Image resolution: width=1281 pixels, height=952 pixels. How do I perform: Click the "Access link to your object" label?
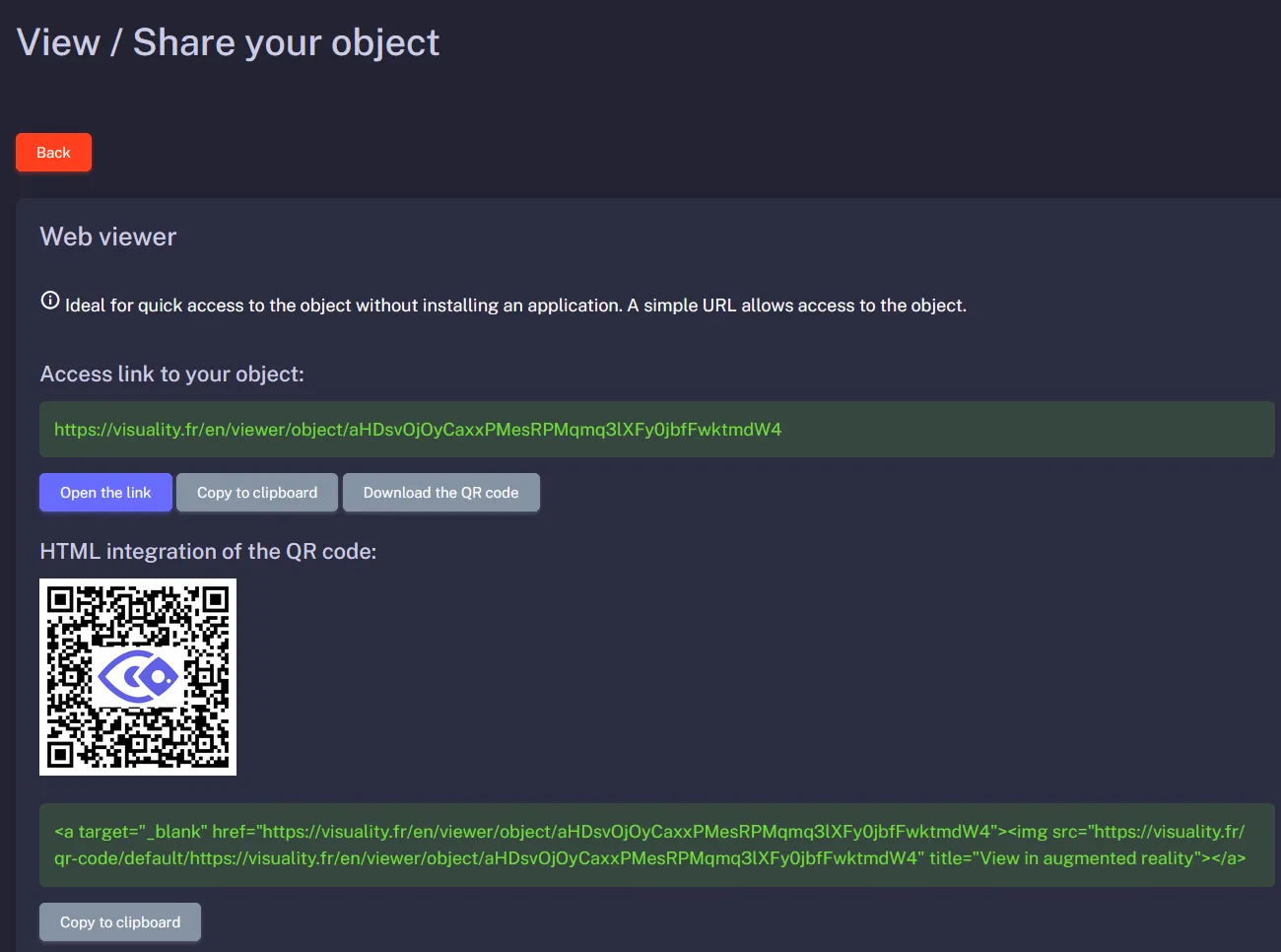coord(171,374)
